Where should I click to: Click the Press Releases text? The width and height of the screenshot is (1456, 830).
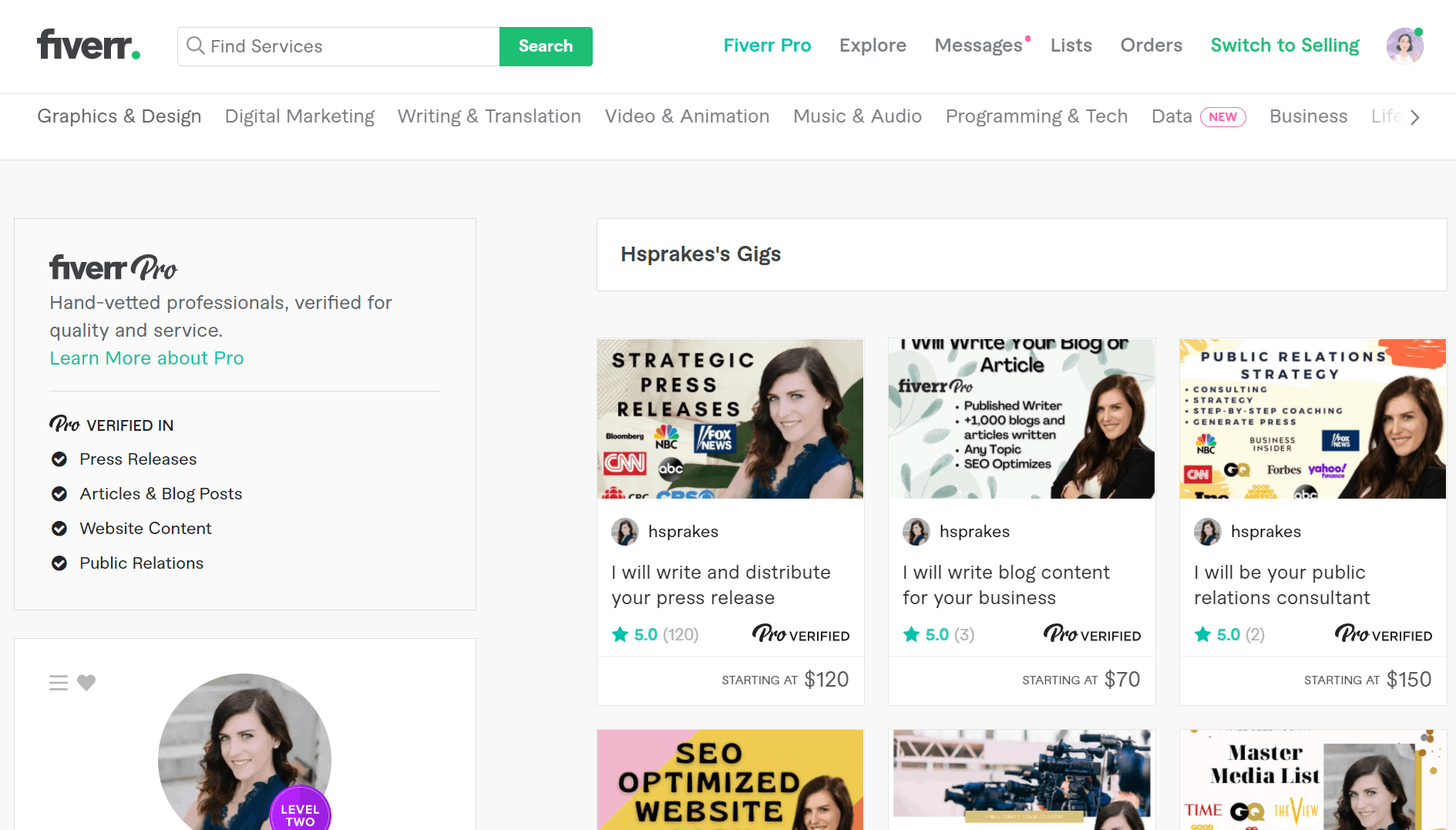pyautogui.click(x=138, y=459)
